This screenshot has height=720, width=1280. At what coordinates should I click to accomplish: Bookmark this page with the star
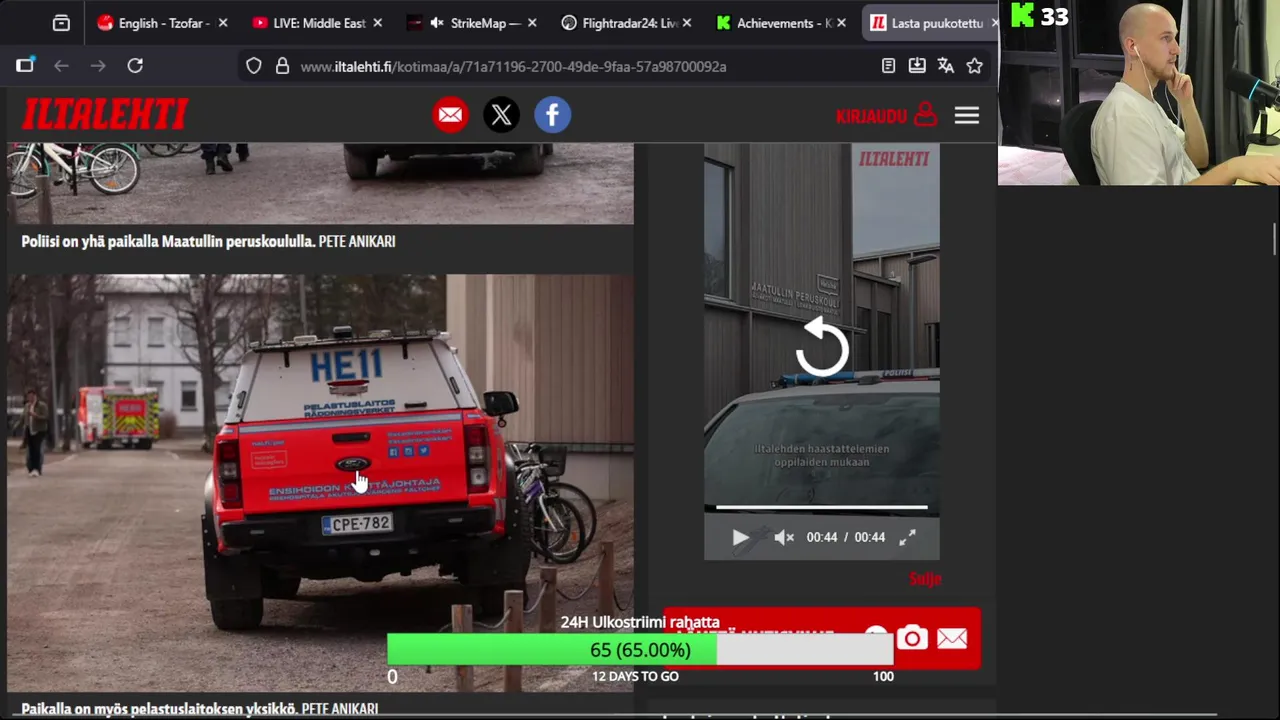975,66
